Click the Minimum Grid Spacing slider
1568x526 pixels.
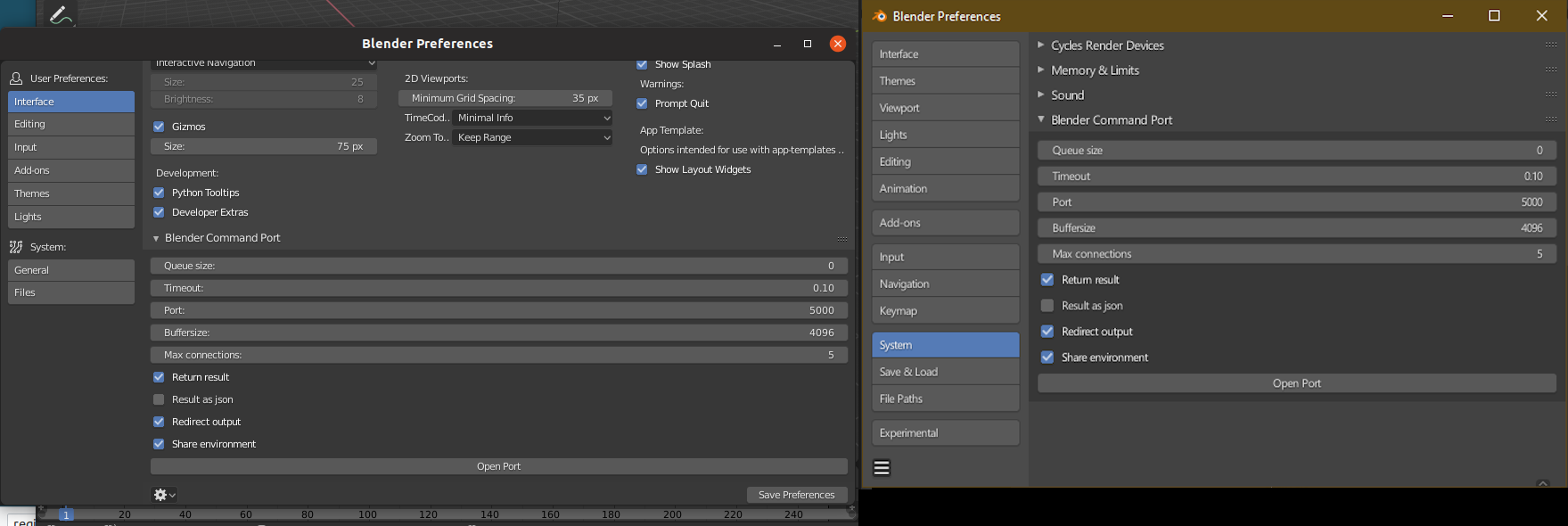click(x=505, y=98)
